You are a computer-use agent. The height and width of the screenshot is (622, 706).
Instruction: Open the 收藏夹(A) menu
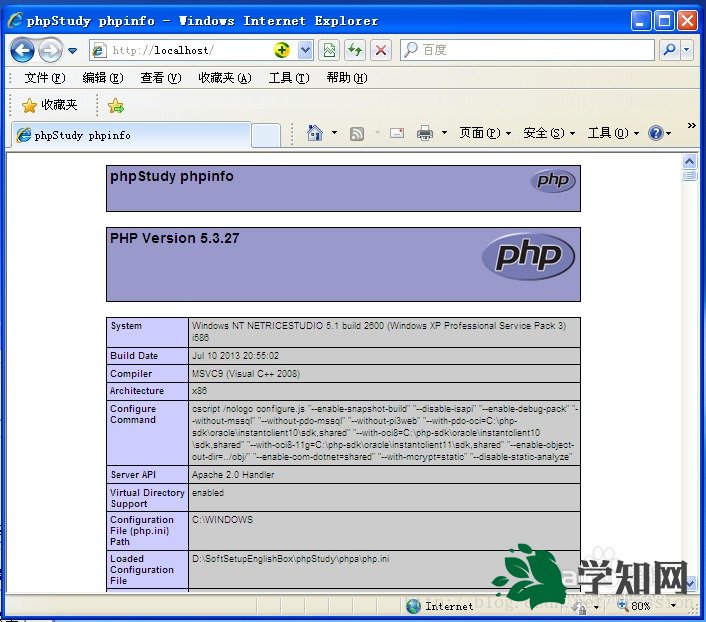coord(225,78)
